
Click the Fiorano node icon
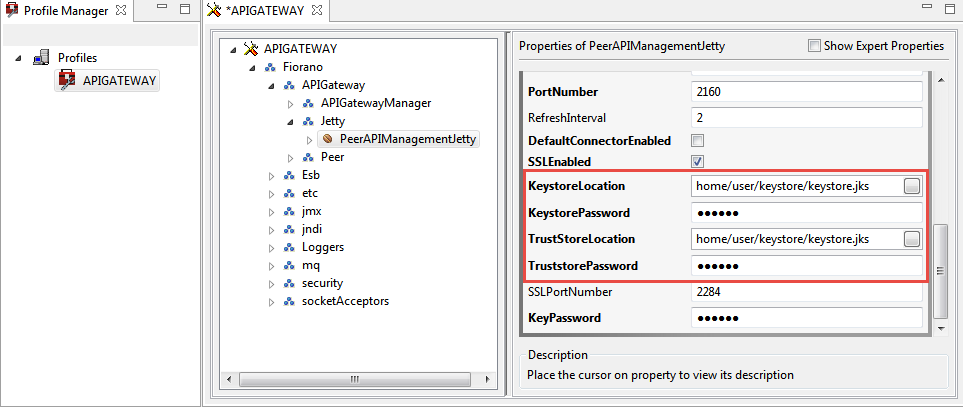click(x=270, y=67)
